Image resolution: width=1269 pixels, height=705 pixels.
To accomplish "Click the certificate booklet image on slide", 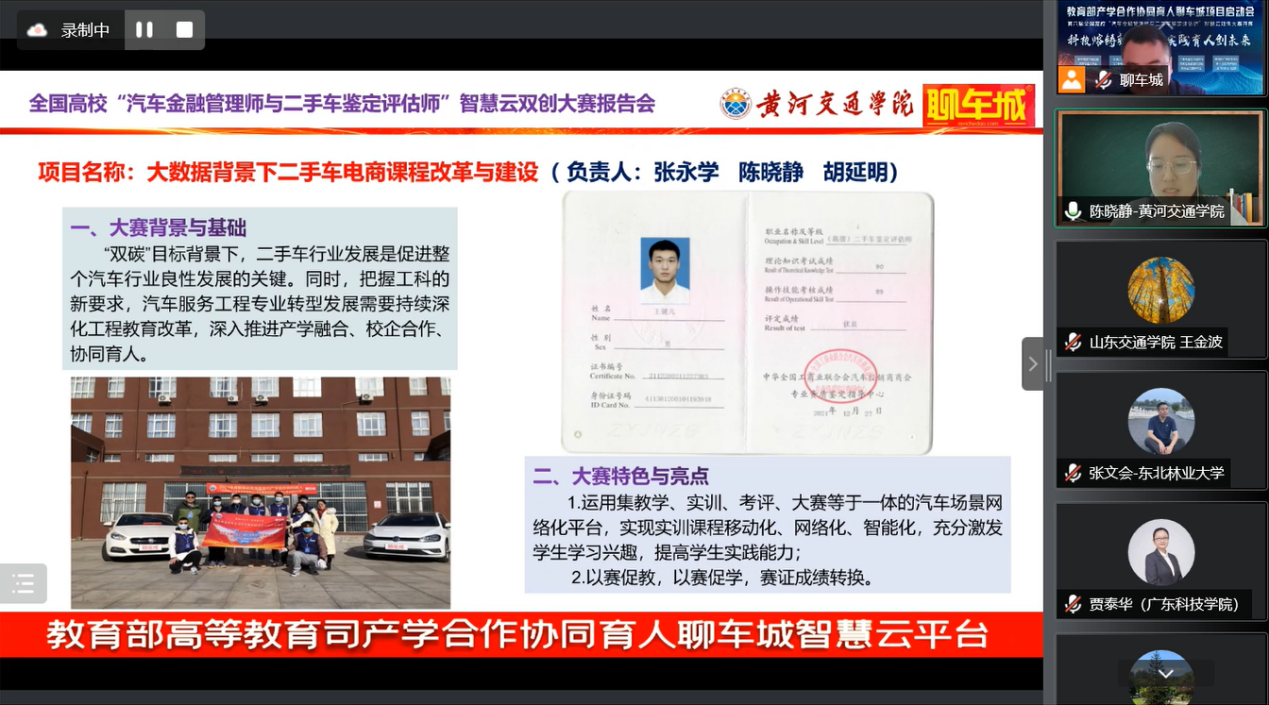I will (x=747, y=322).
